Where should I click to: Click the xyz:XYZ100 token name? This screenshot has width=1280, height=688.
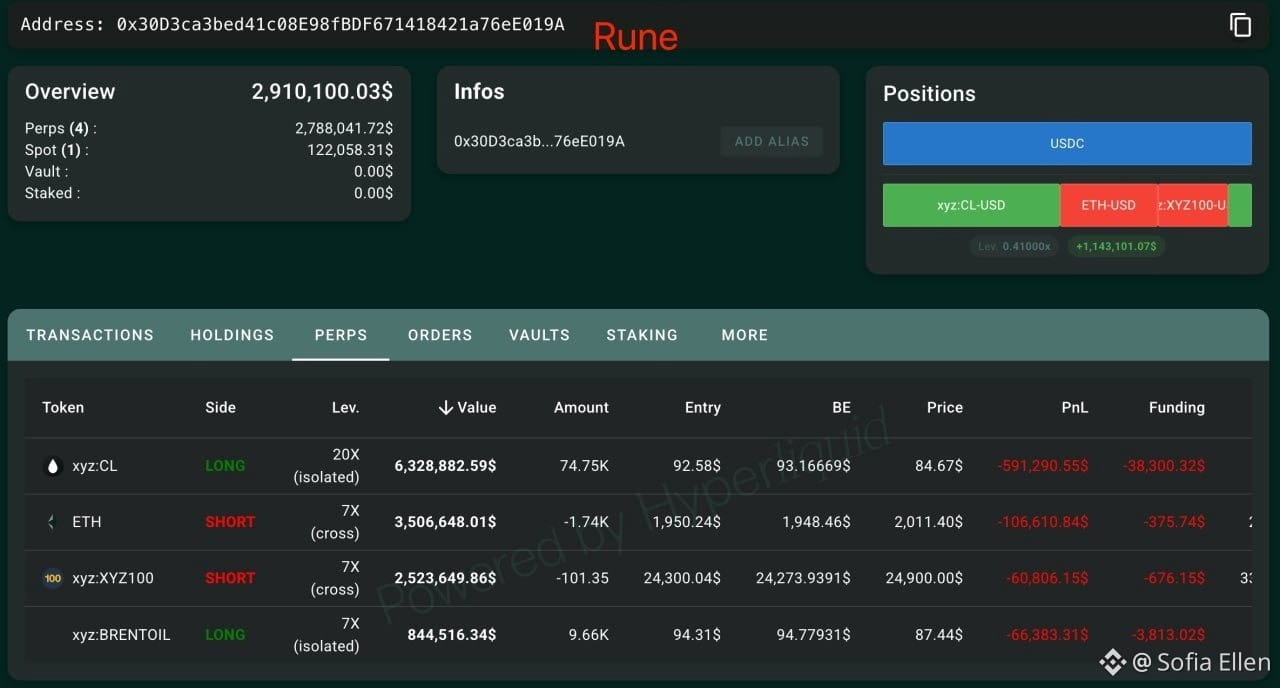[113, 578]
